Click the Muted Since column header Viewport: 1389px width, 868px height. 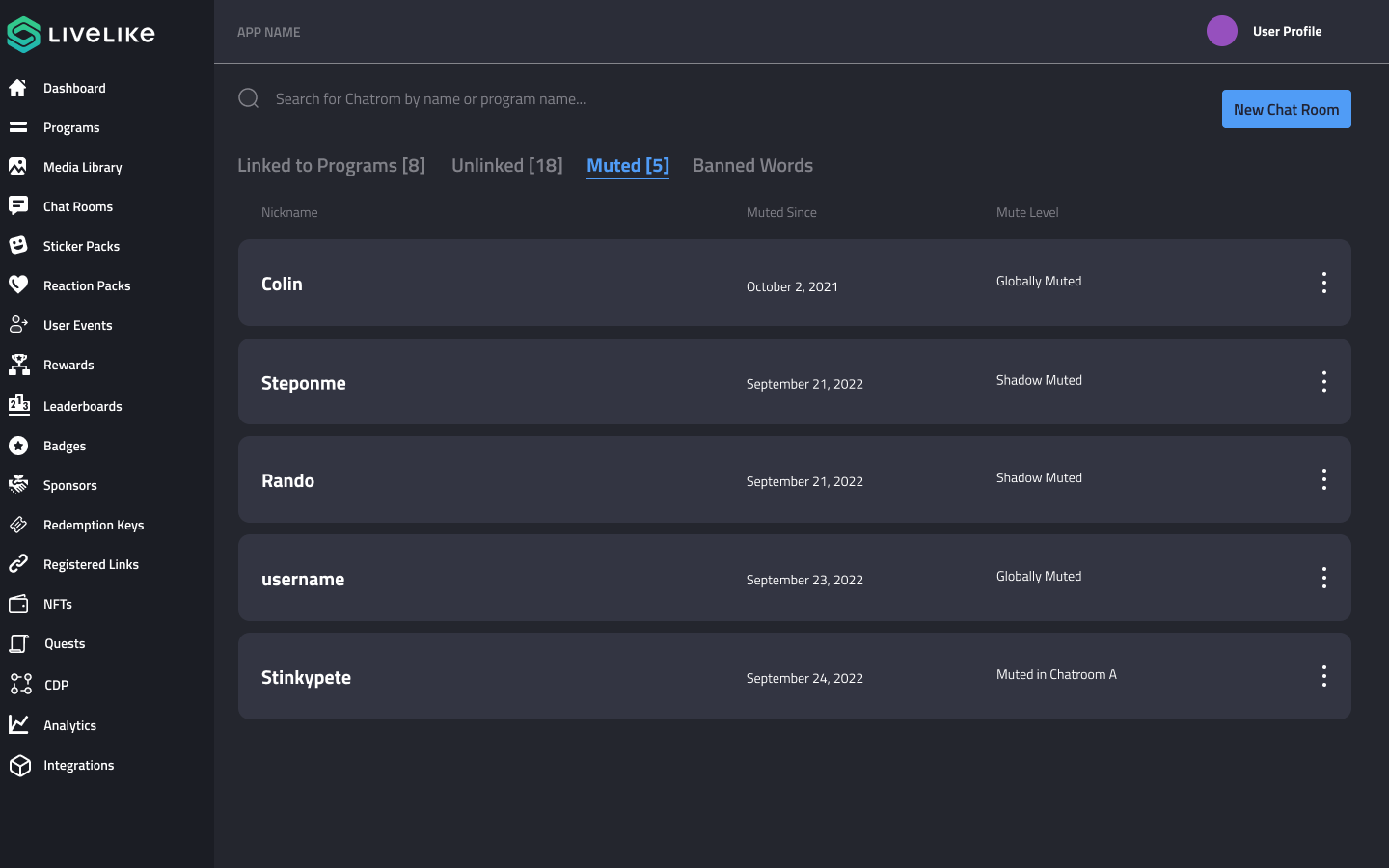(x=781, y=212)
